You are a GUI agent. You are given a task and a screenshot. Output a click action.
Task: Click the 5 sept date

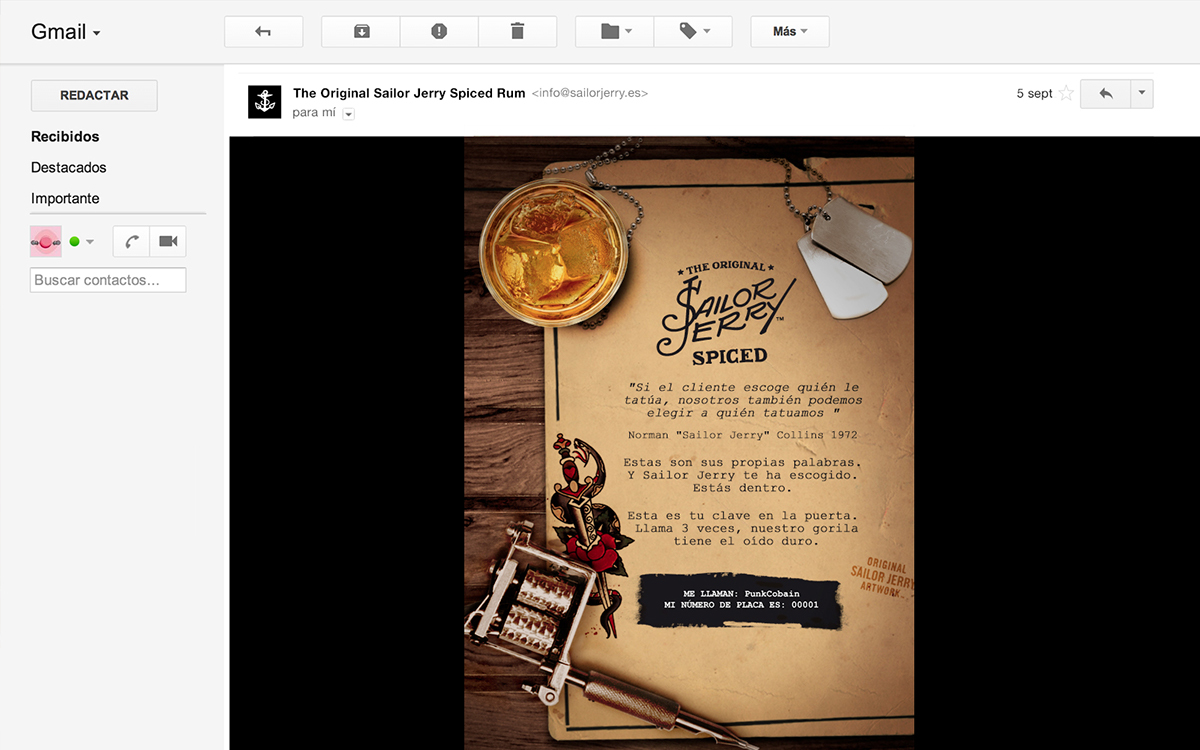pyautogui.click(x=1034, y=93)
